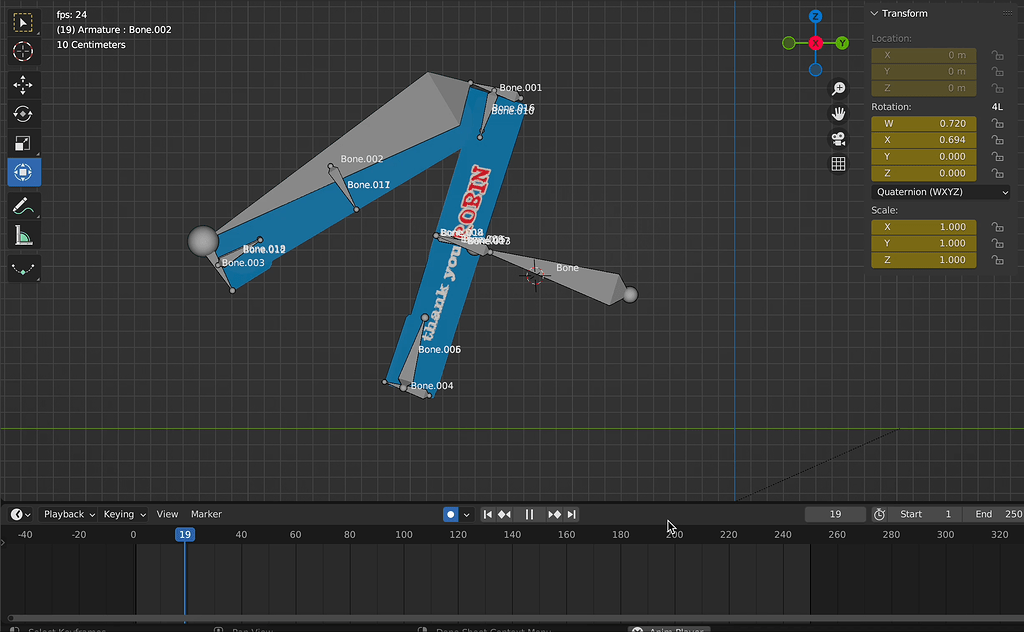Viewport: 1024px width, 632px height.
Task: Click the Rotation W value field
Action: tap(923, 123)
